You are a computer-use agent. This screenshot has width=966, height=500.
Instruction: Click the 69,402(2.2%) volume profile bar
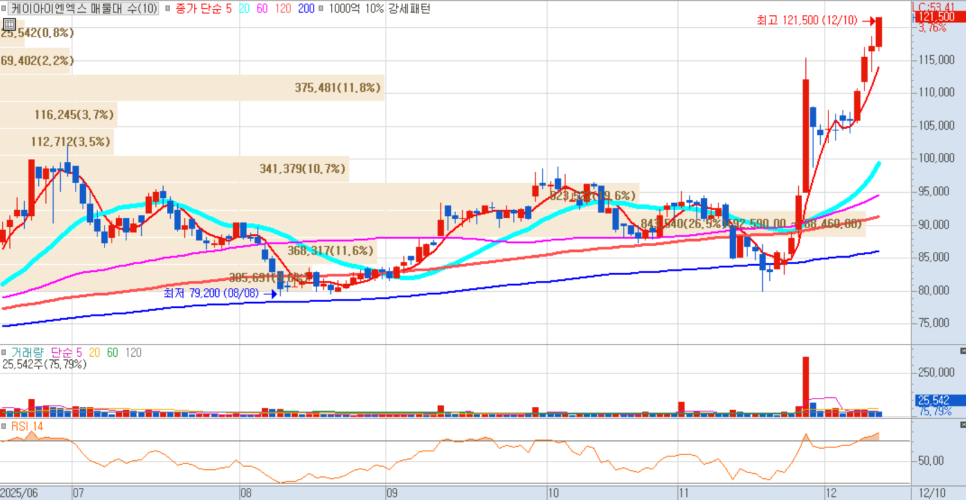34,61
